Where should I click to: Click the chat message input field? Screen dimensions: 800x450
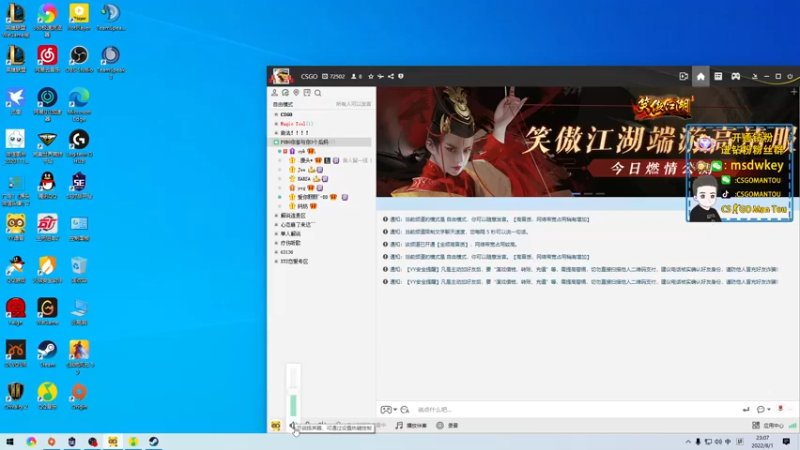pos(577,410)
